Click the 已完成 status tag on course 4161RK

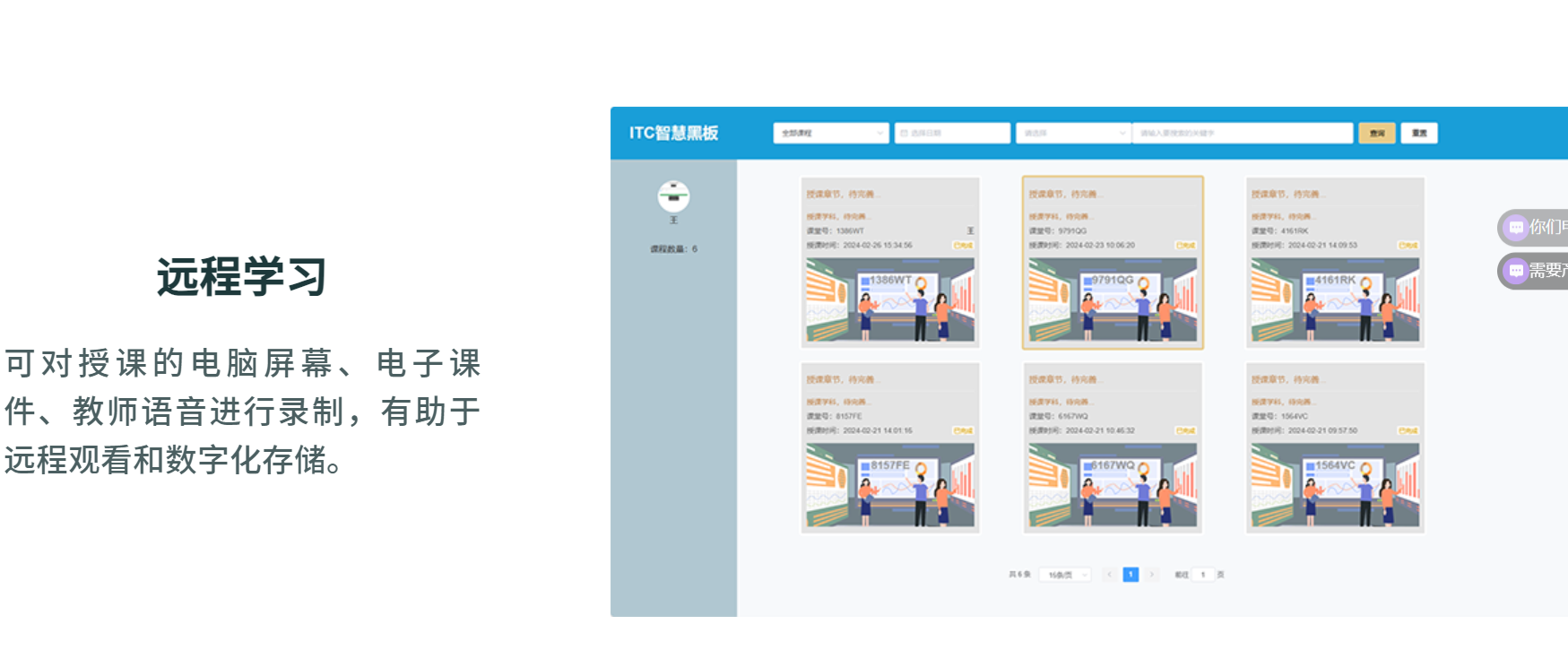[1408, 245]
